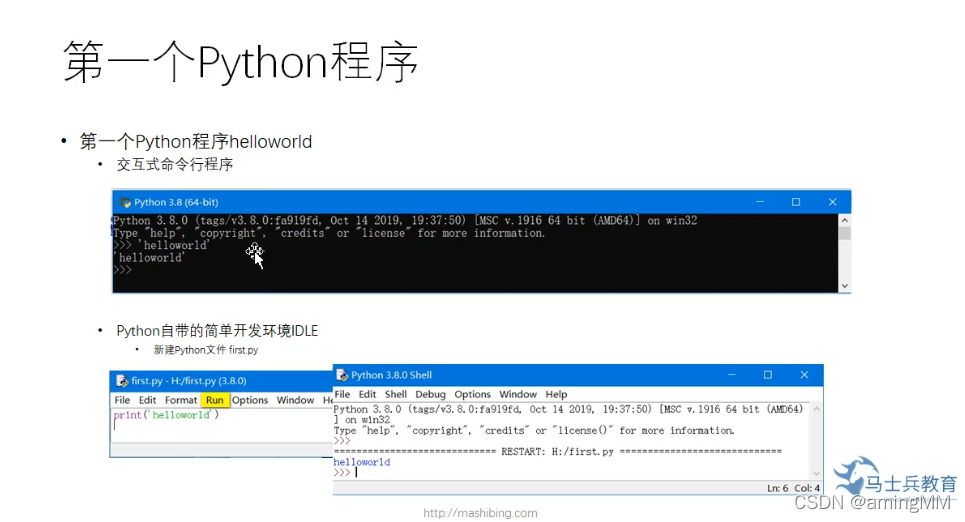The height and width of the screenshot is (522, 965).
Task: Click the print('helloworld') code line in editor
Action: tap(166, 415)
